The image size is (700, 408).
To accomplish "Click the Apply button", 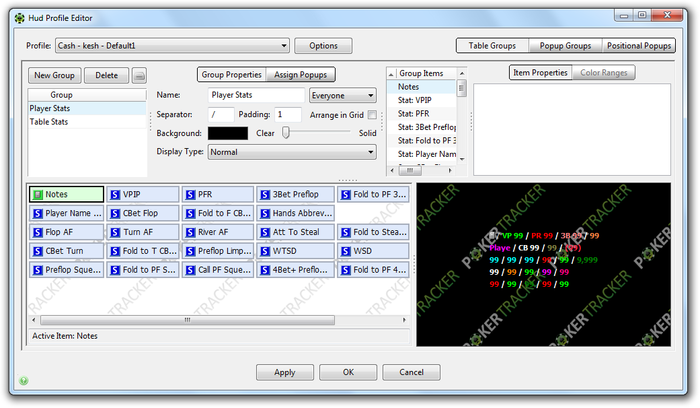I will point(285,372).
